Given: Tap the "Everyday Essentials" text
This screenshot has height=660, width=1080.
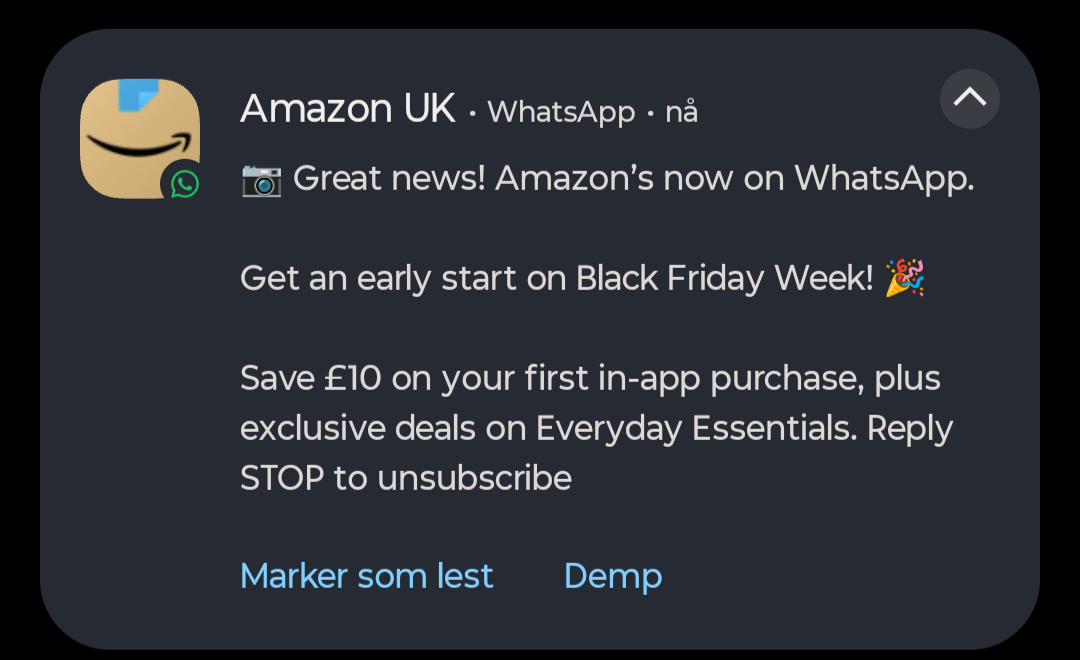Looking at the screenshot, I should (696, 428).
